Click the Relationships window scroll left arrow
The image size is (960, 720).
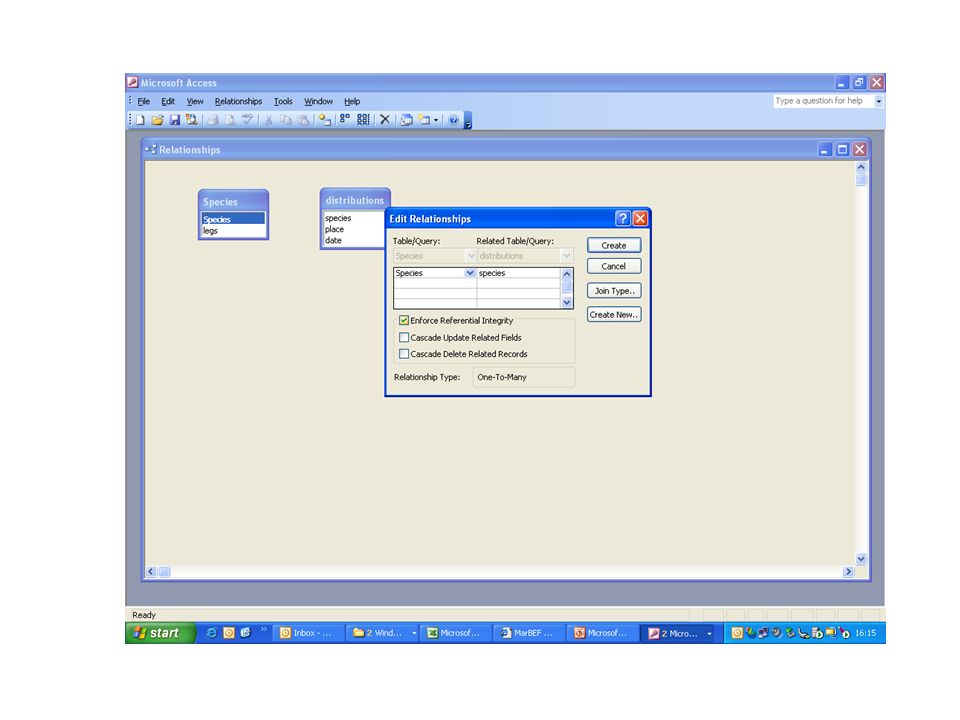(151, 571)
